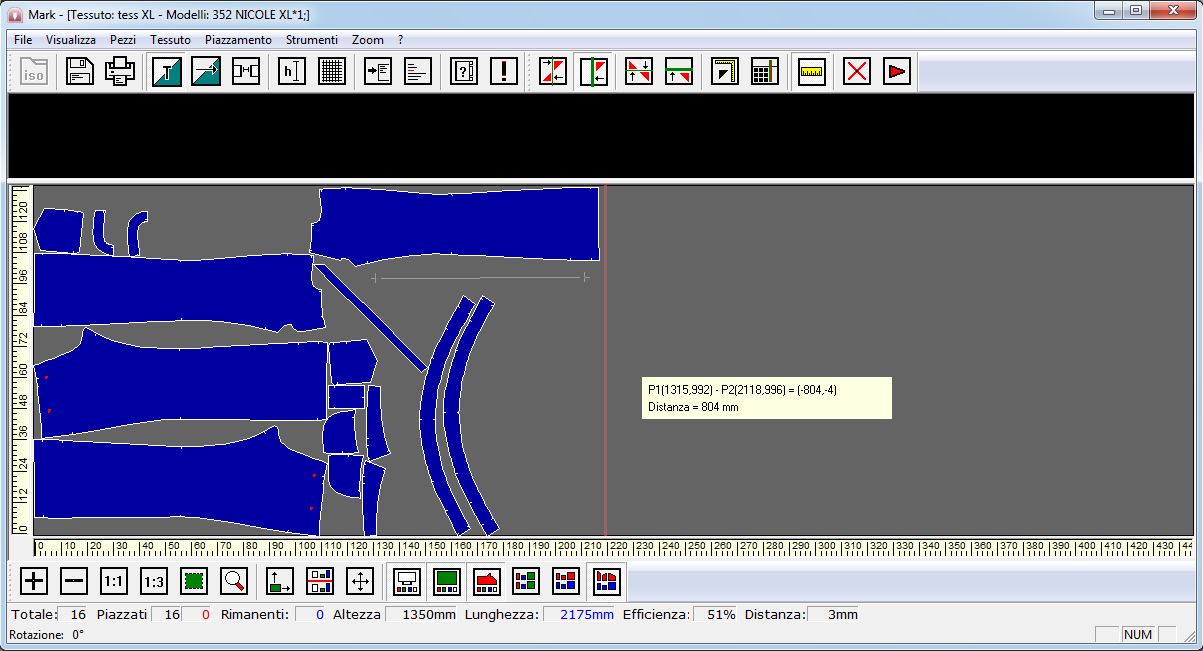Screen dimensions: 1203x651
Task: Click the red play arrow icon
Action: click(897, 72)
